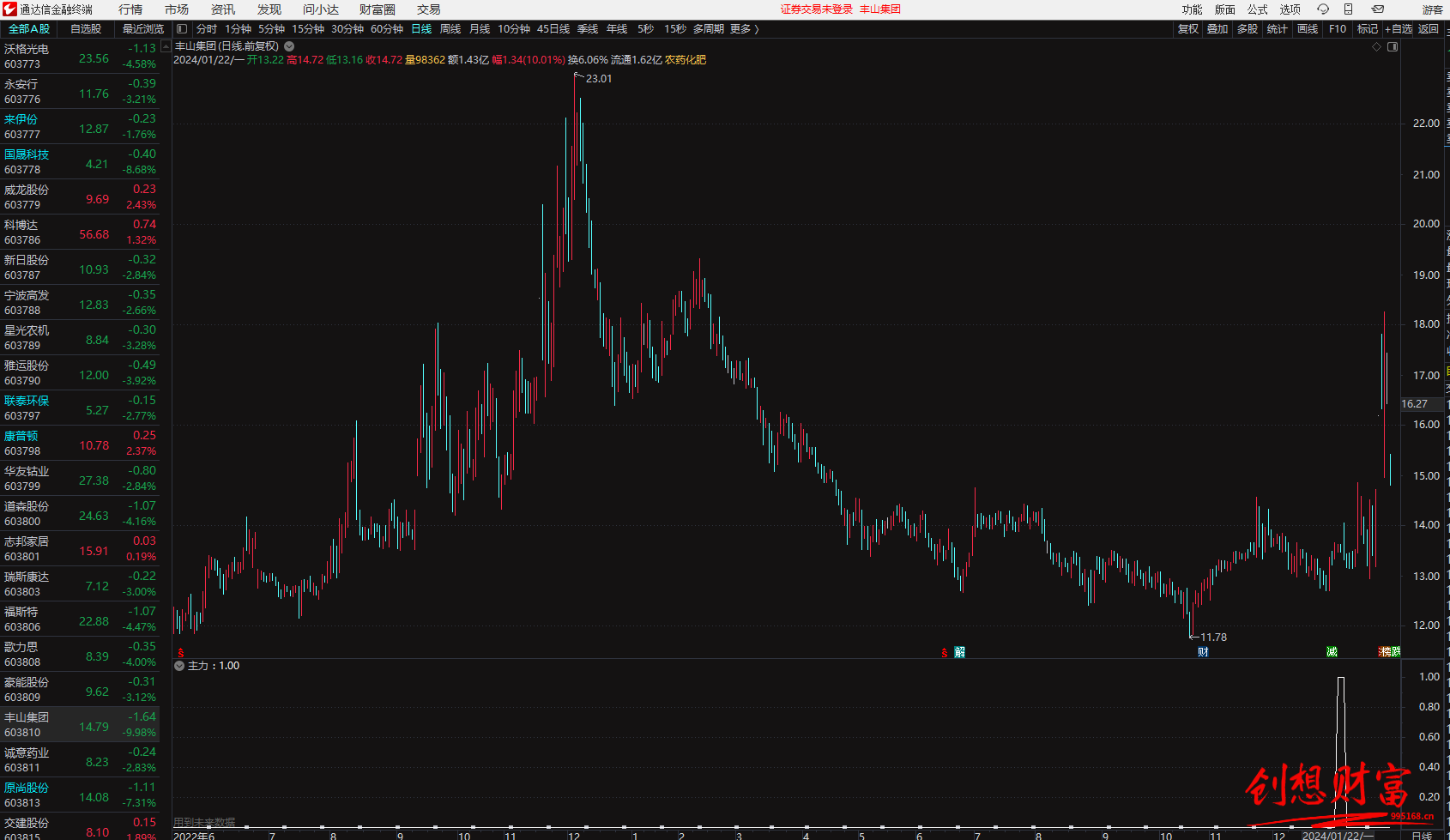Screen dimensions: 1450x840
Task: Select 30分钟 period
Action: coord(347,29)
